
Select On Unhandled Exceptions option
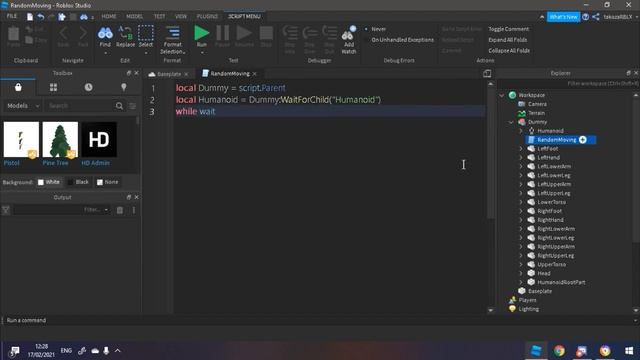coord(399,40)
